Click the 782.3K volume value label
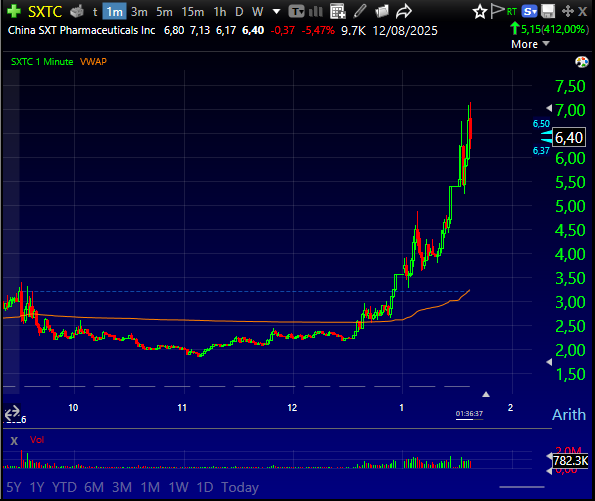Image resolution: width=595 pixels, height=501 pixels. click(570, 461)
